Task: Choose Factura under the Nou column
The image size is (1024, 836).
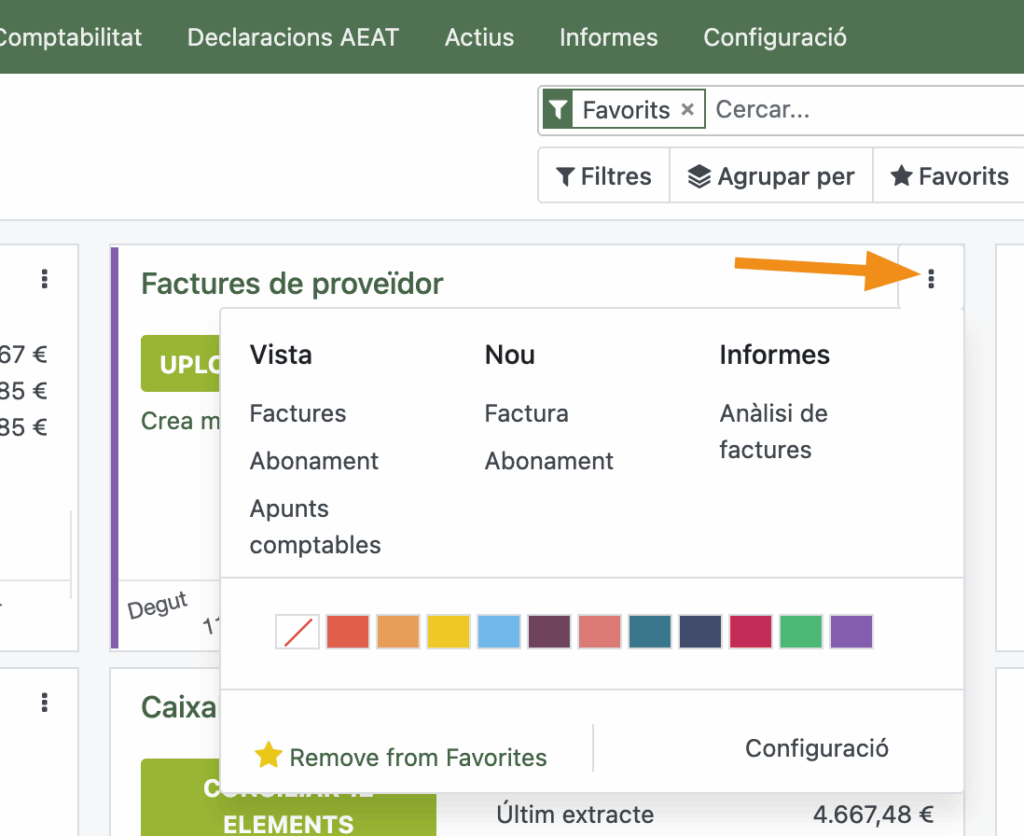Action: click(526, 414)
